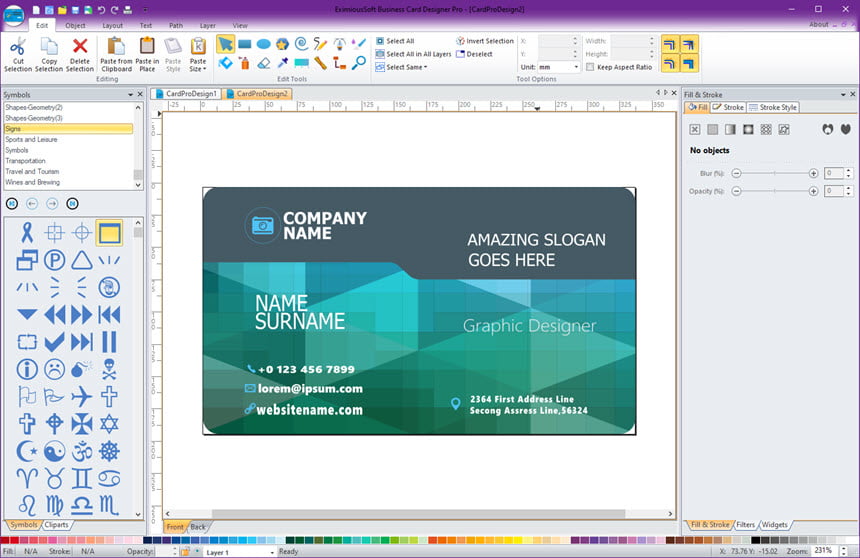The width and height of the screenshot is (860, 558).
Task: Select the eraser tool
Action: (x=264, y=63)
